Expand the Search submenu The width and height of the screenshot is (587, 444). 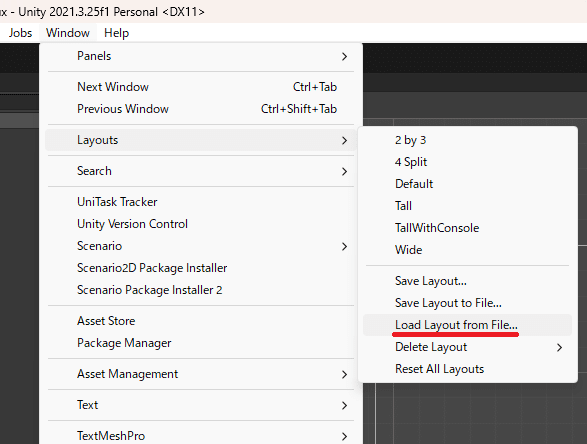201,171
